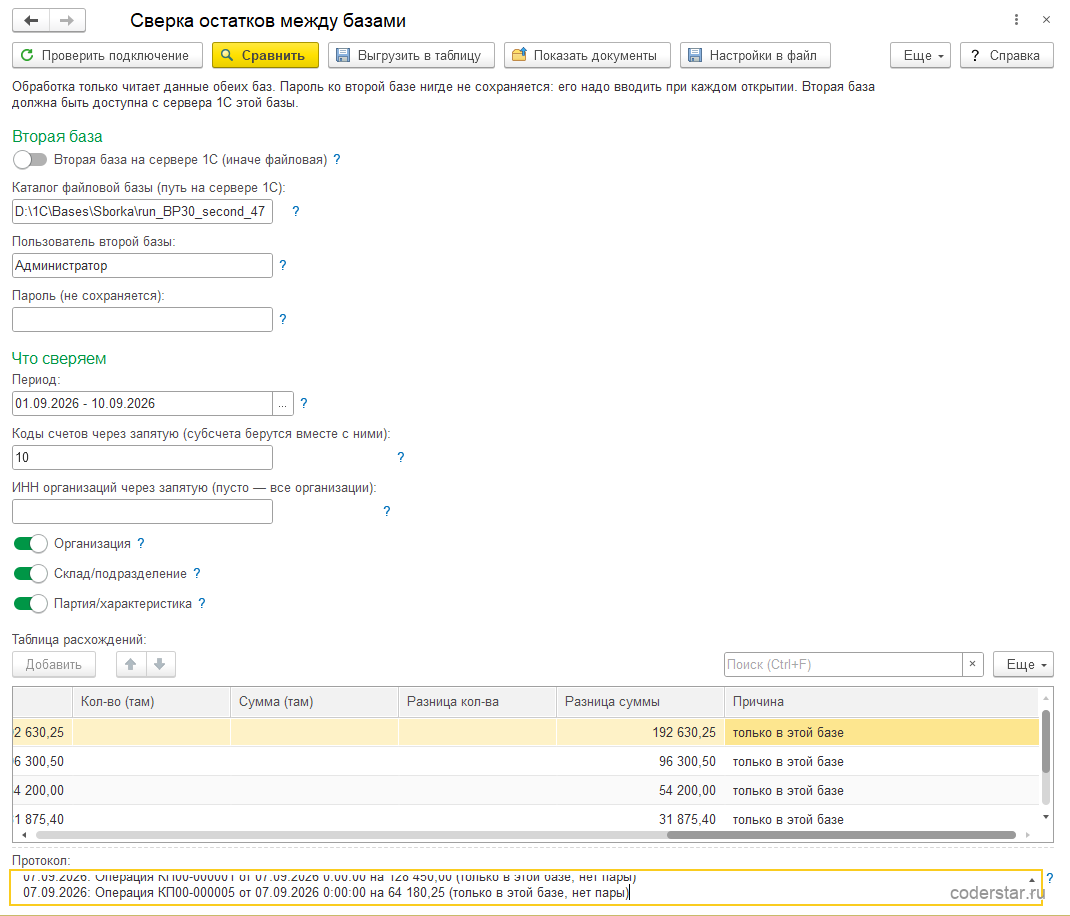The height and width of the screenshot is (916, 1070).
Task: Switch off the Партия/характеристика toggle
Action: click(x=30, y=603)
